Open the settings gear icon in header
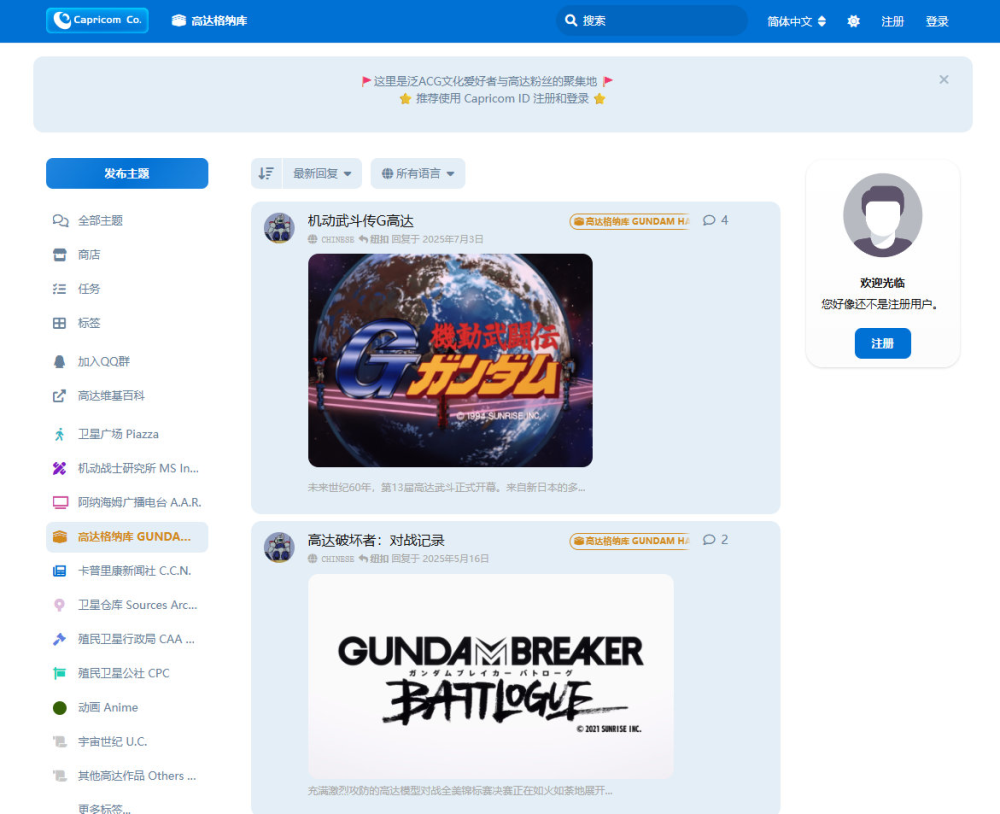Screen dimensions: 1000x814 coord(853,21)
